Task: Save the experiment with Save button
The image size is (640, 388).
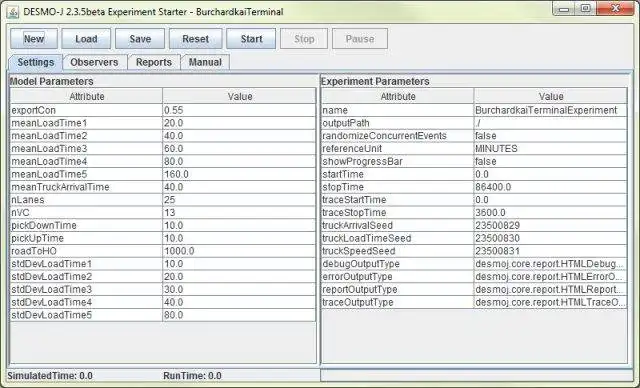Action: (140, 39)
